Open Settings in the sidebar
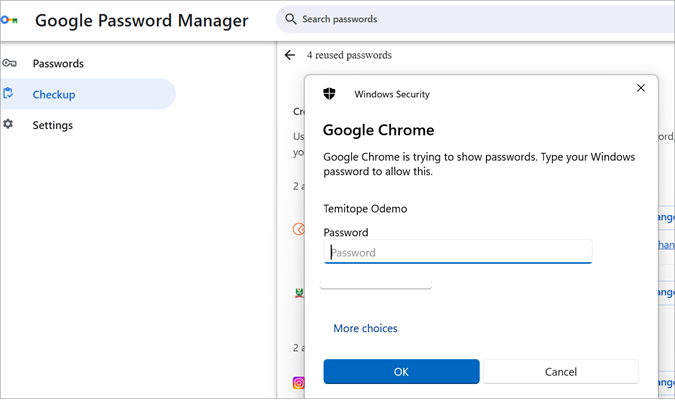675x400 pixels. click(x=53, y=125)
